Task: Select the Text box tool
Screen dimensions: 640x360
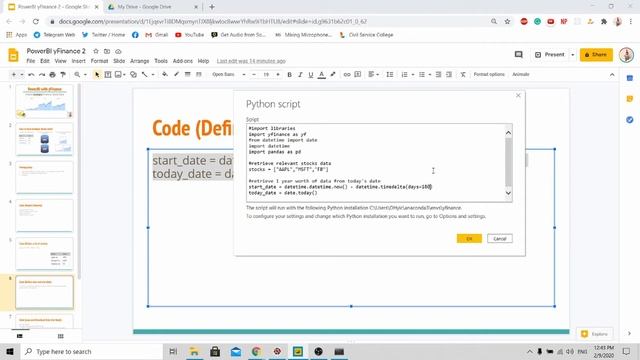Action: 108,75
